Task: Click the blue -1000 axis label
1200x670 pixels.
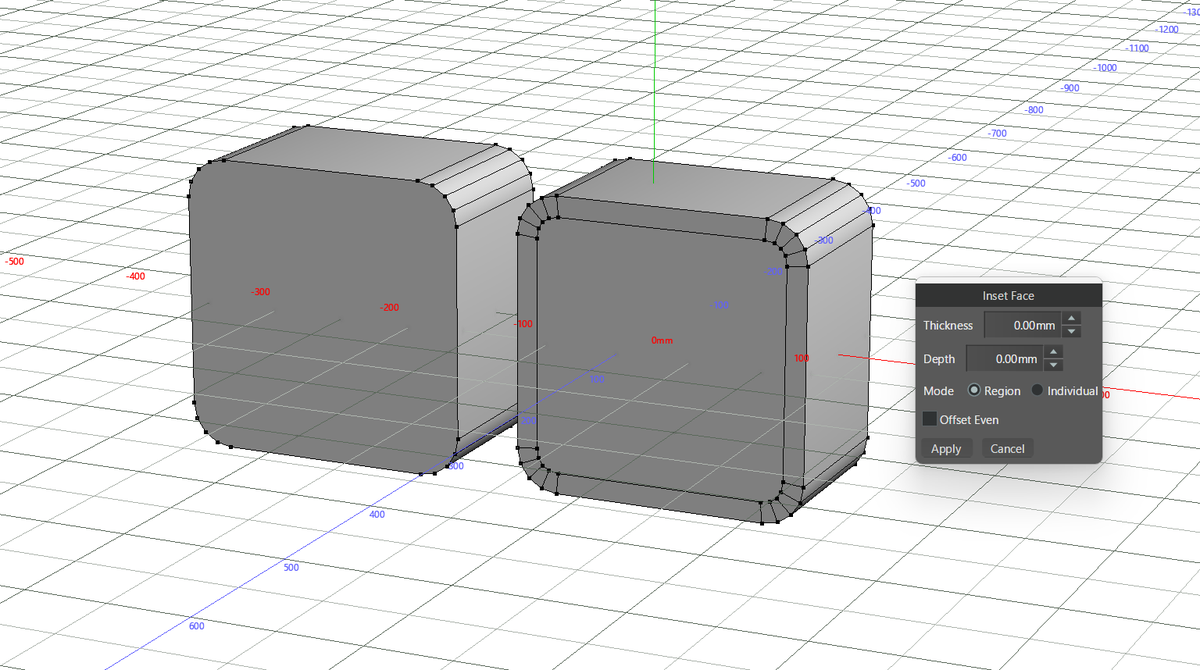Action: pyautogui.click(x=1105, y=68)
